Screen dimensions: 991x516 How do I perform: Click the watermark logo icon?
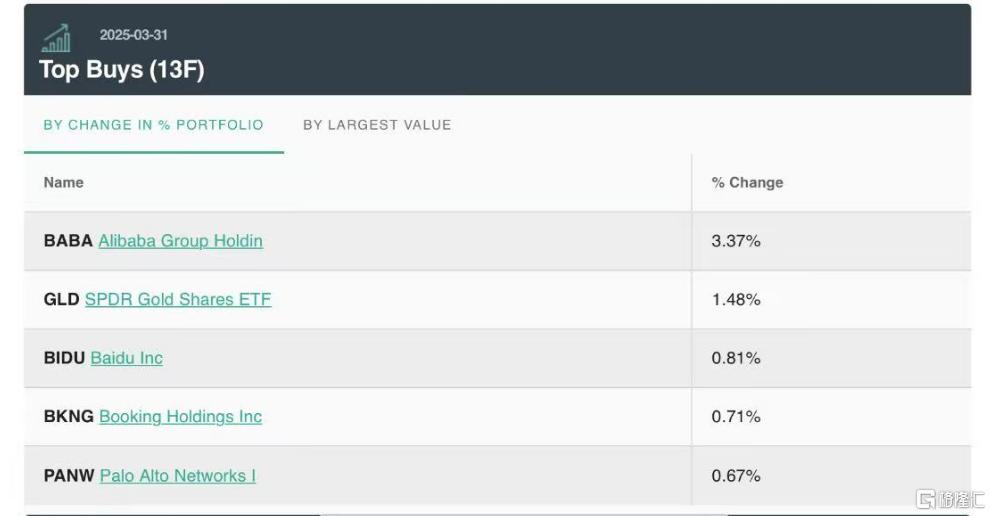(926, 499)
